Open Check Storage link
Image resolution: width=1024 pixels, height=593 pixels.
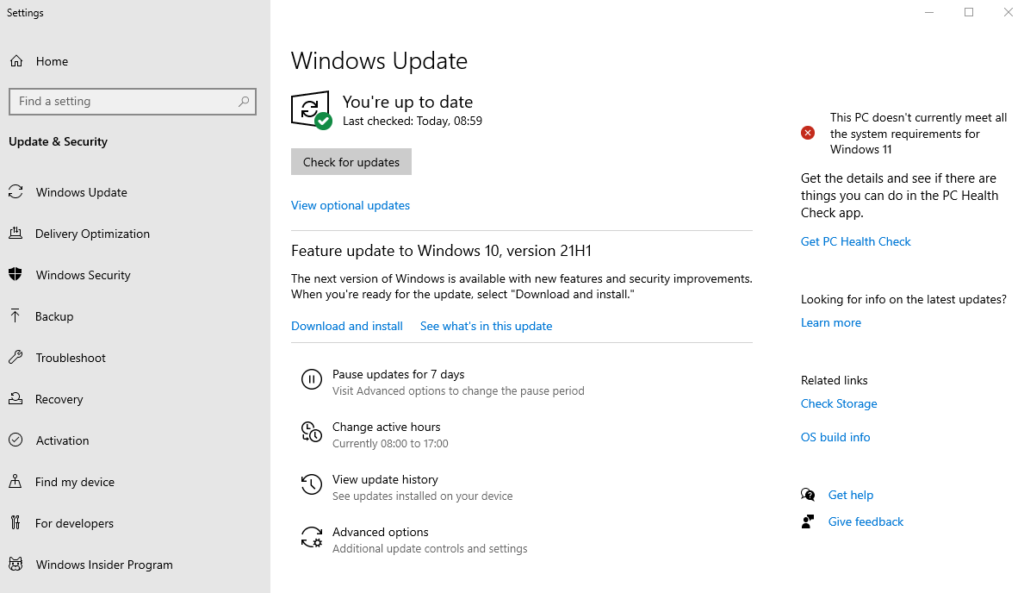click(x=839, y=404)
